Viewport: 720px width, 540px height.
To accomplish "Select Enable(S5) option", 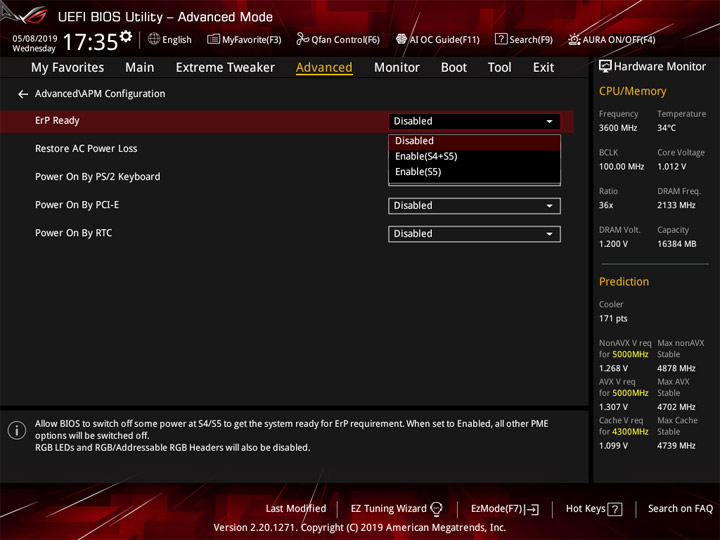I will pyautogui.click(x=474, y=172).
